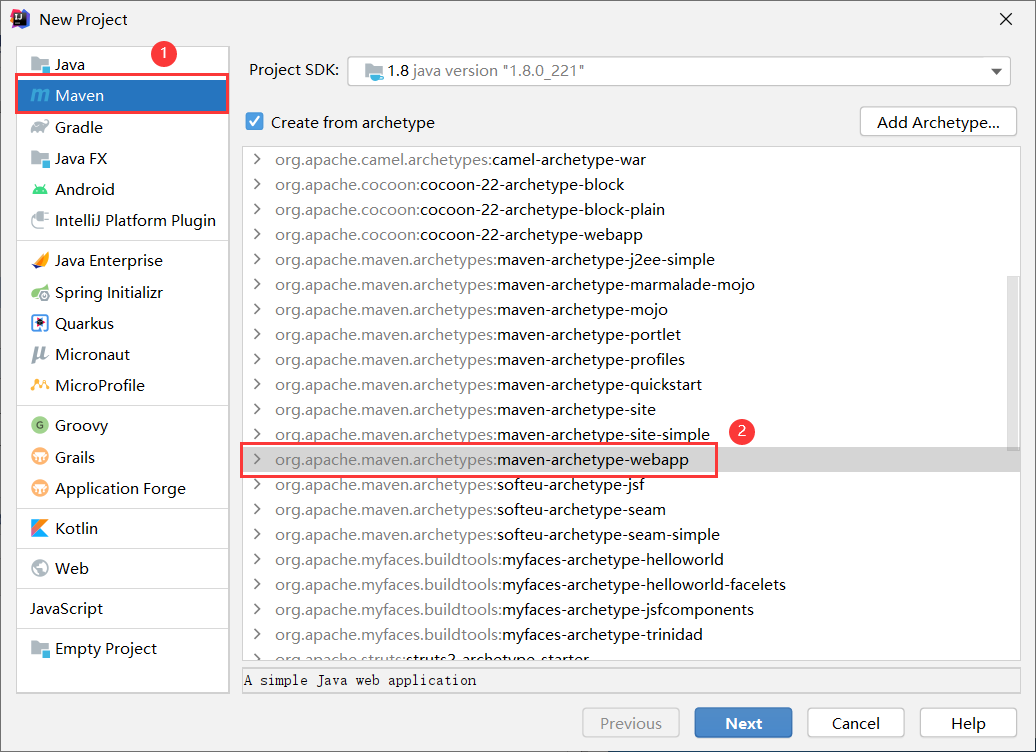Click the Grails icon
1036x752 pixels.
[x=40, y=457]
